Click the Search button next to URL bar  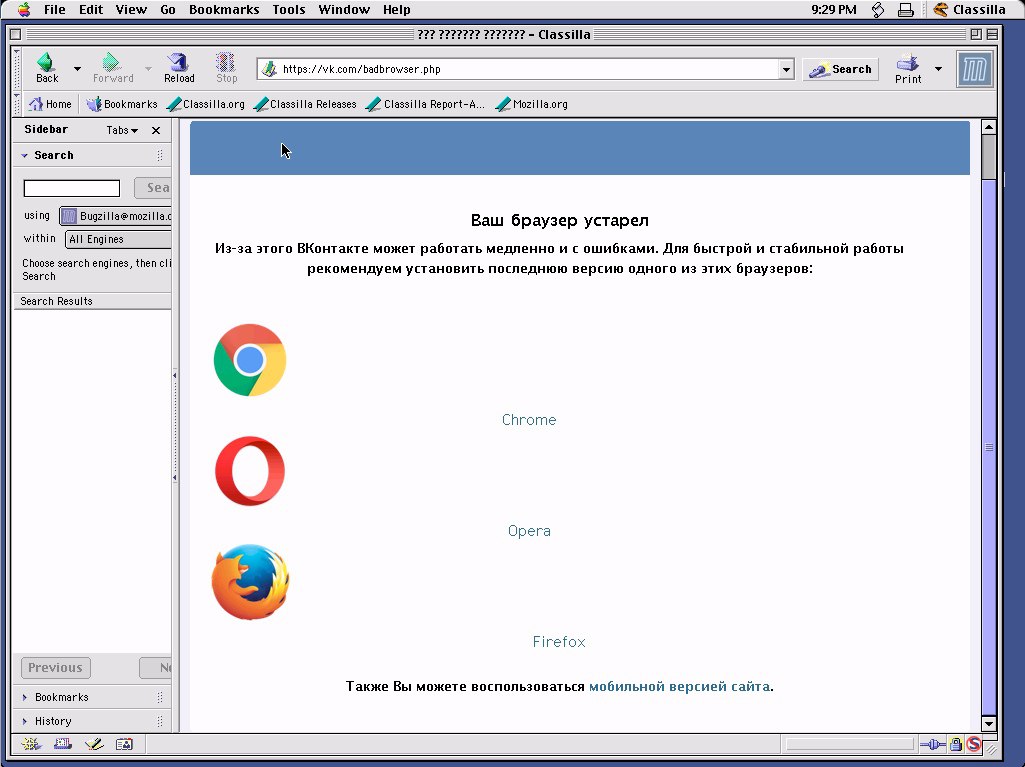(x=841, y=69)
